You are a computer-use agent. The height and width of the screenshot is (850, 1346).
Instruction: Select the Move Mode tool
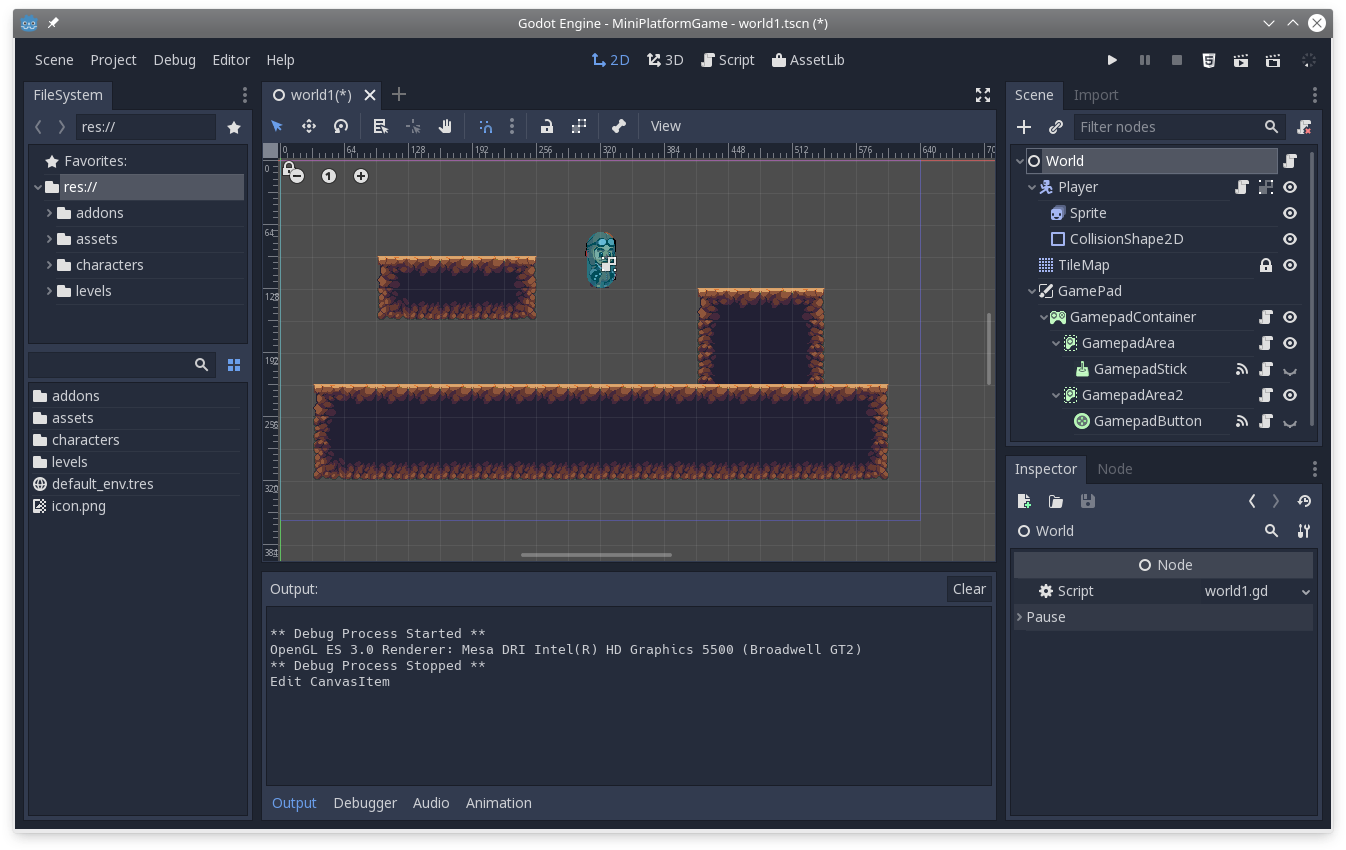click(309, 126)
